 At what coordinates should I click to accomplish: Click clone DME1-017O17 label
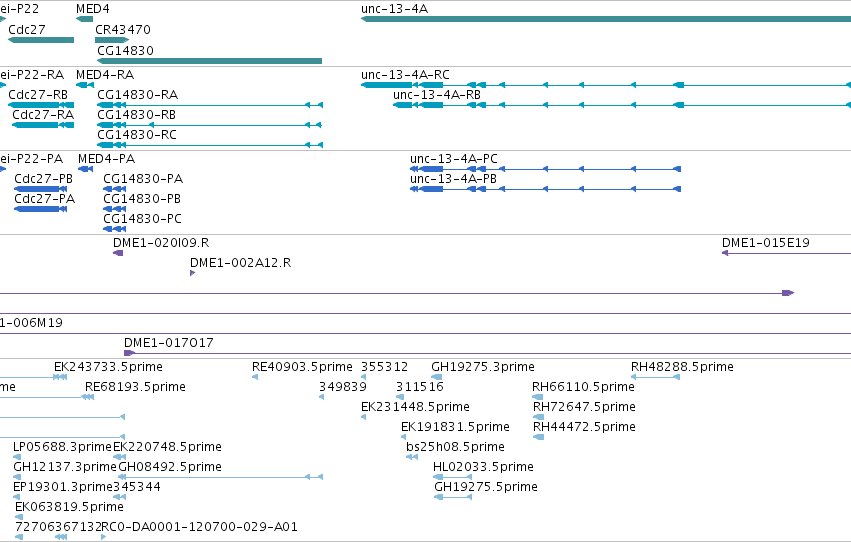(x=169, y=342)
